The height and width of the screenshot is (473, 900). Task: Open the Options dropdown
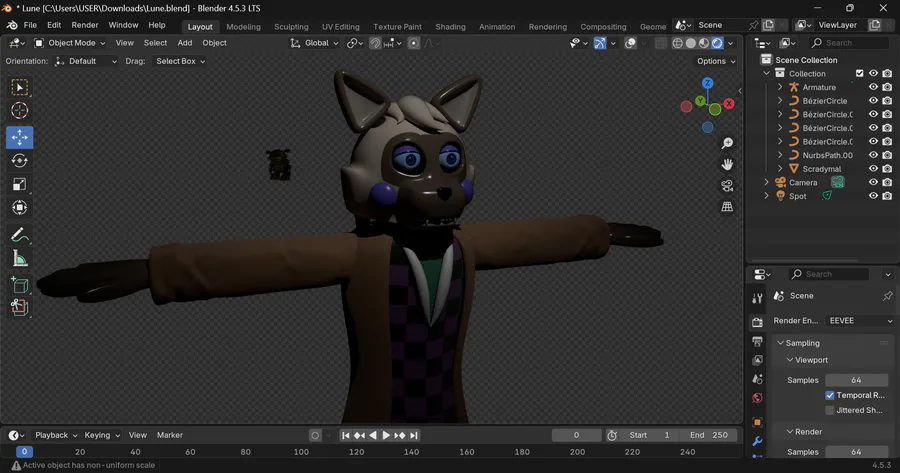pyautogui.click(x=716, y=61)
